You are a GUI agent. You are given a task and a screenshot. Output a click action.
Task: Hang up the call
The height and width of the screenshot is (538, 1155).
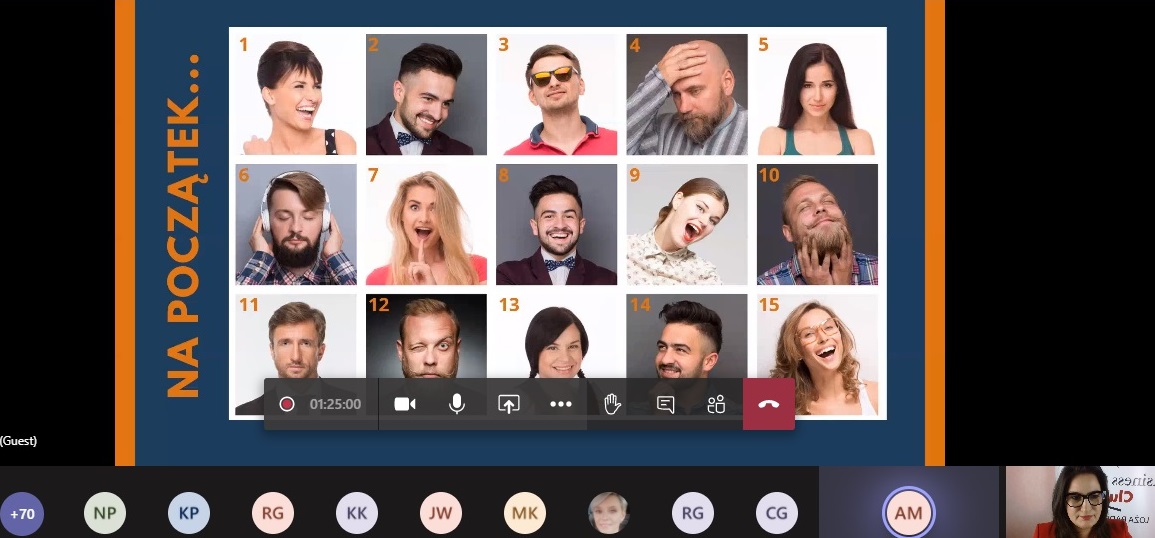click(x=768, y=404)
